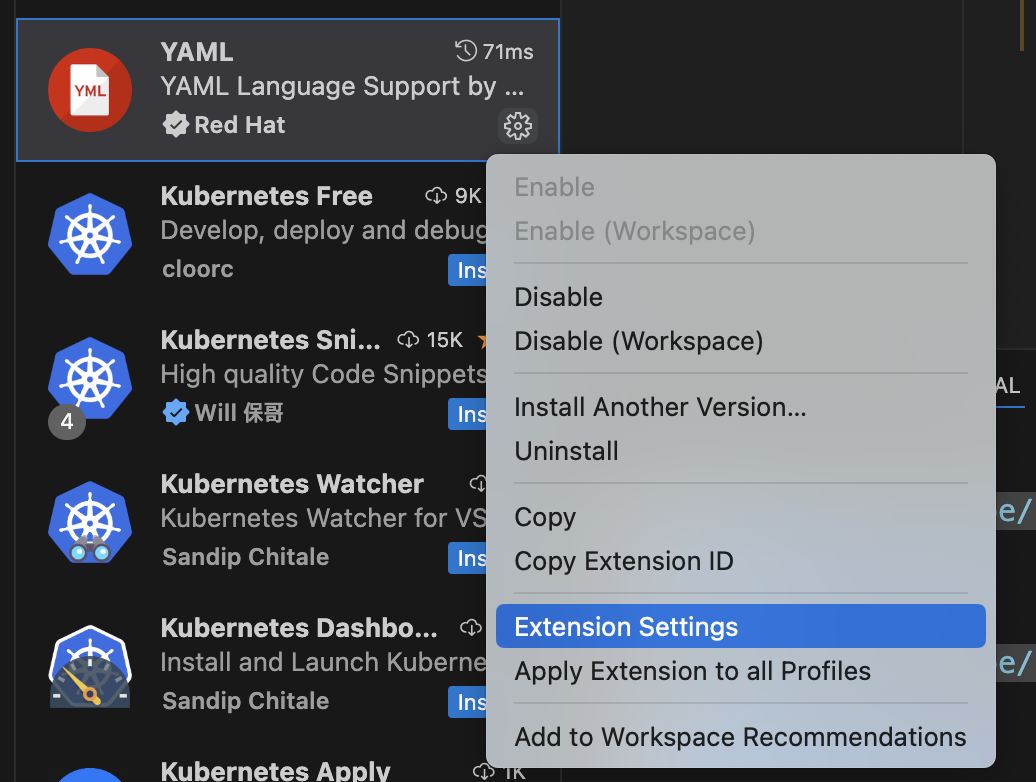Image resolution: width=1036 pixels, height=782 pixels.
Task: Click the Will 保哥 verified badge
Action: [175, 412]
